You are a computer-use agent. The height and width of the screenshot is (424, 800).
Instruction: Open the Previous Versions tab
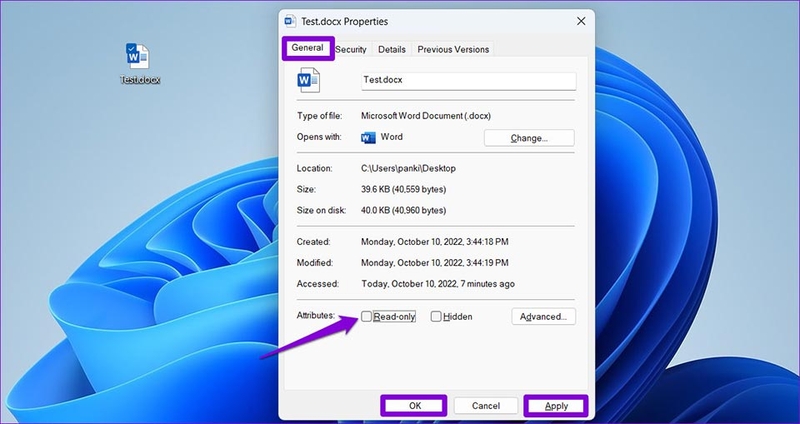coord(453,49)
